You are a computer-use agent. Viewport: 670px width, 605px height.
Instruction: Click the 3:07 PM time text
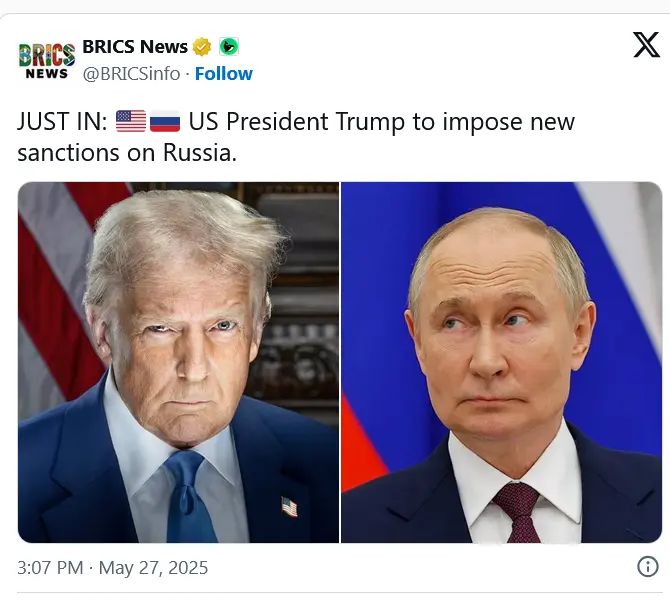(x=50, y=568)
